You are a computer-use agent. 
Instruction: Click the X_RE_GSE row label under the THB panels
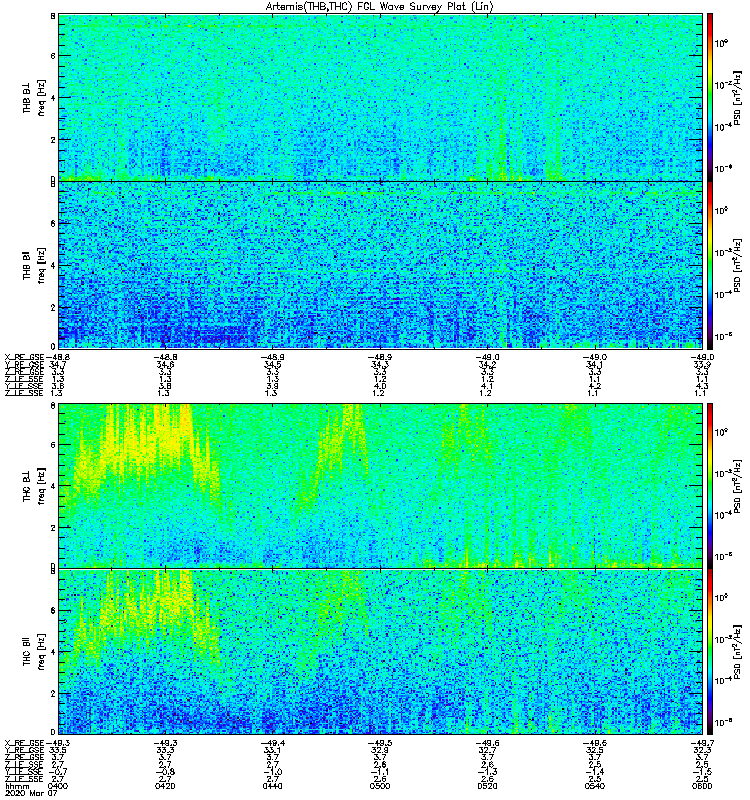click(24, 357)
